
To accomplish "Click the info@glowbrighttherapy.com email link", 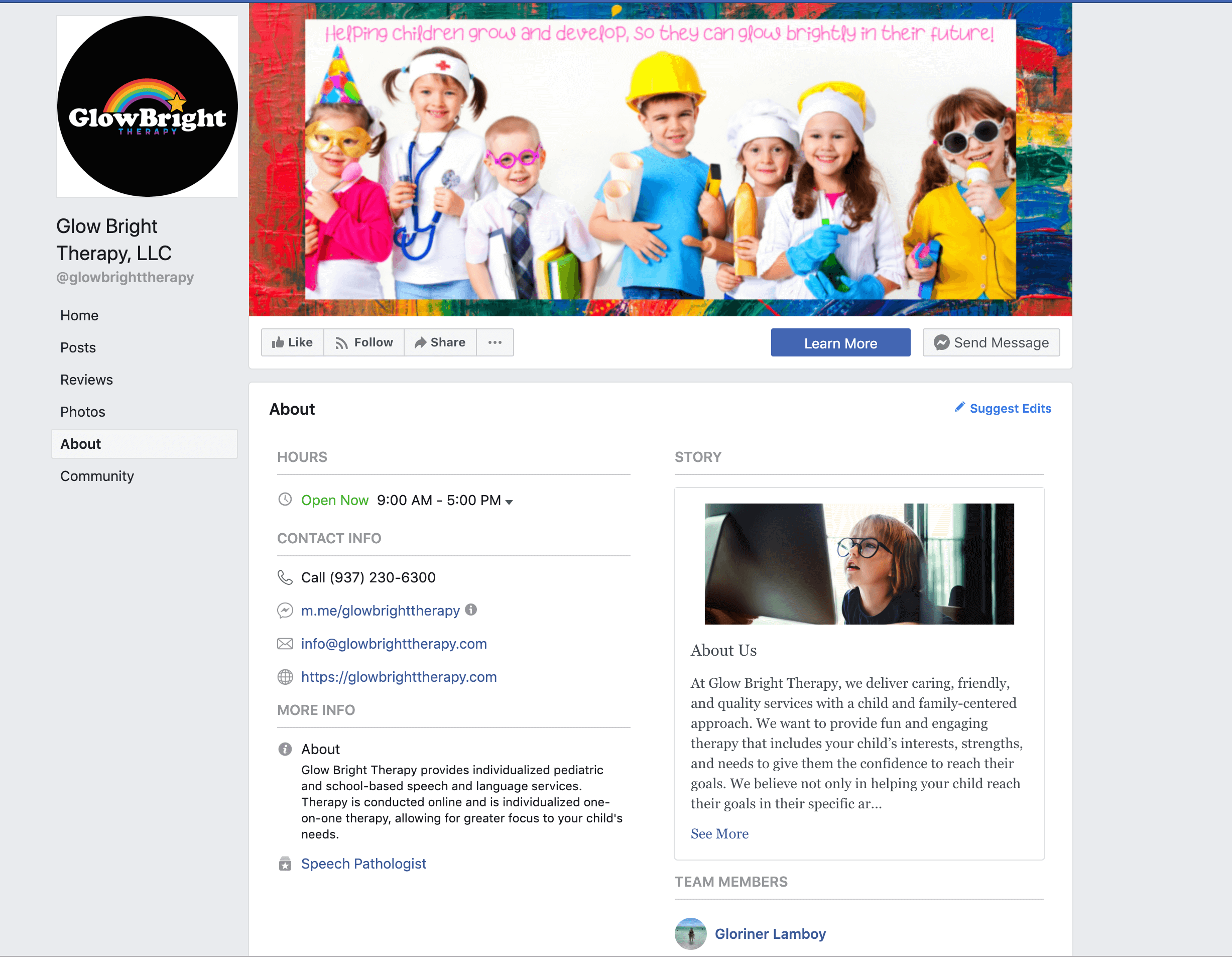I will point(394,644).
